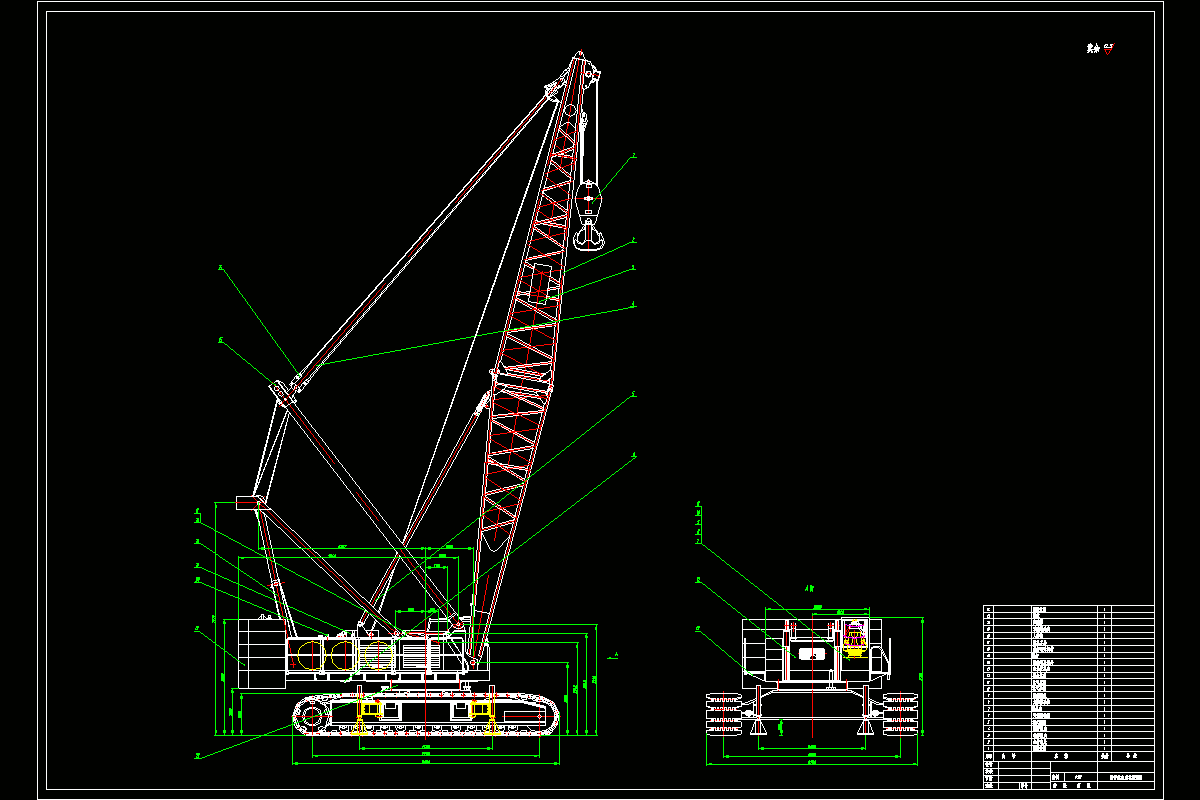Image resolution: width=1200 pixels, height=800 pixels.
Task: Pick the A-frame gantry apex joint
Action: coord(283,391)
